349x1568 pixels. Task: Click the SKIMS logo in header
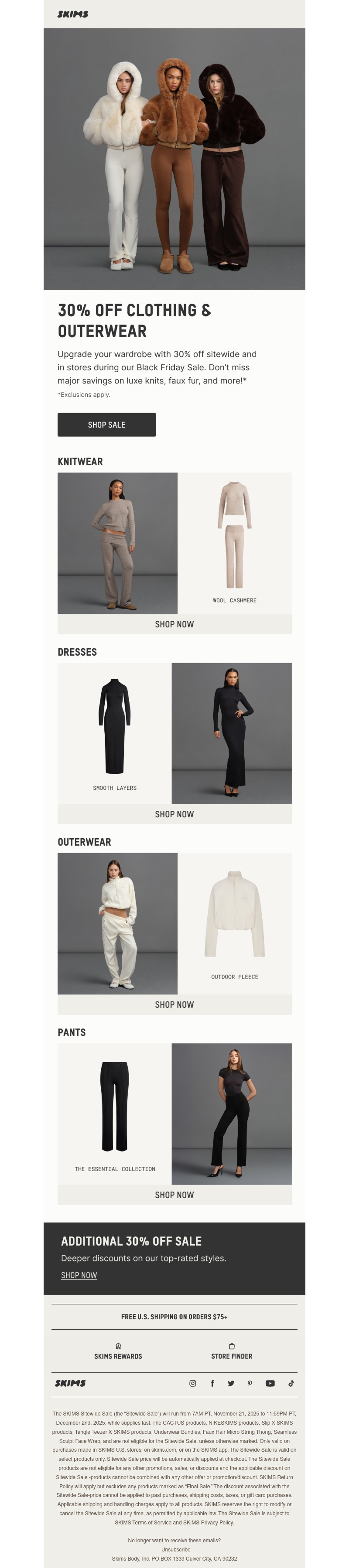click(73, 14)
